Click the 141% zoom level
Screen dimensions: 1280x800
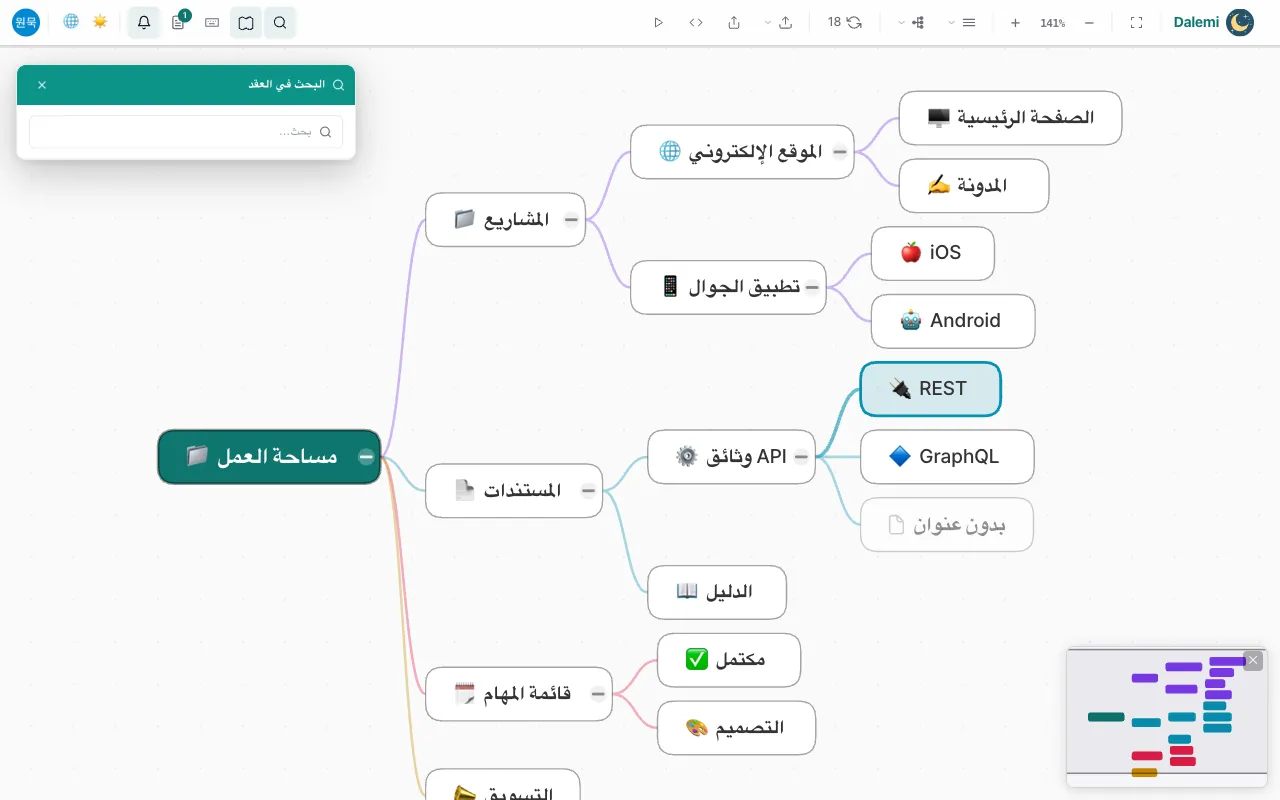1052,22
